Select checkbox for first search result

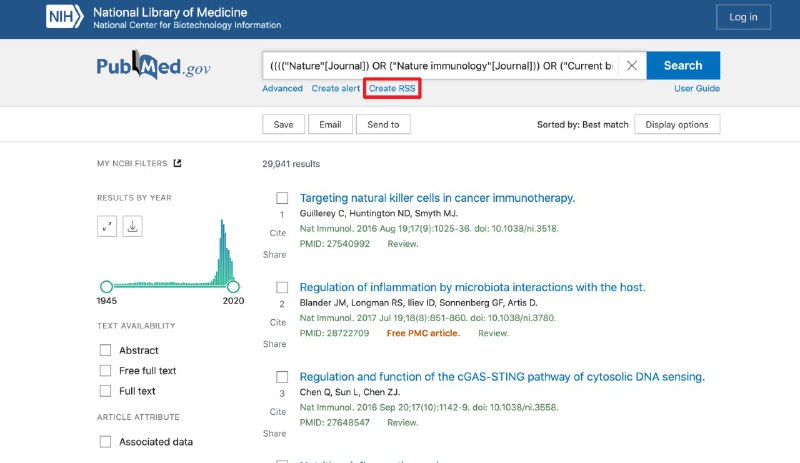[282, 198]
